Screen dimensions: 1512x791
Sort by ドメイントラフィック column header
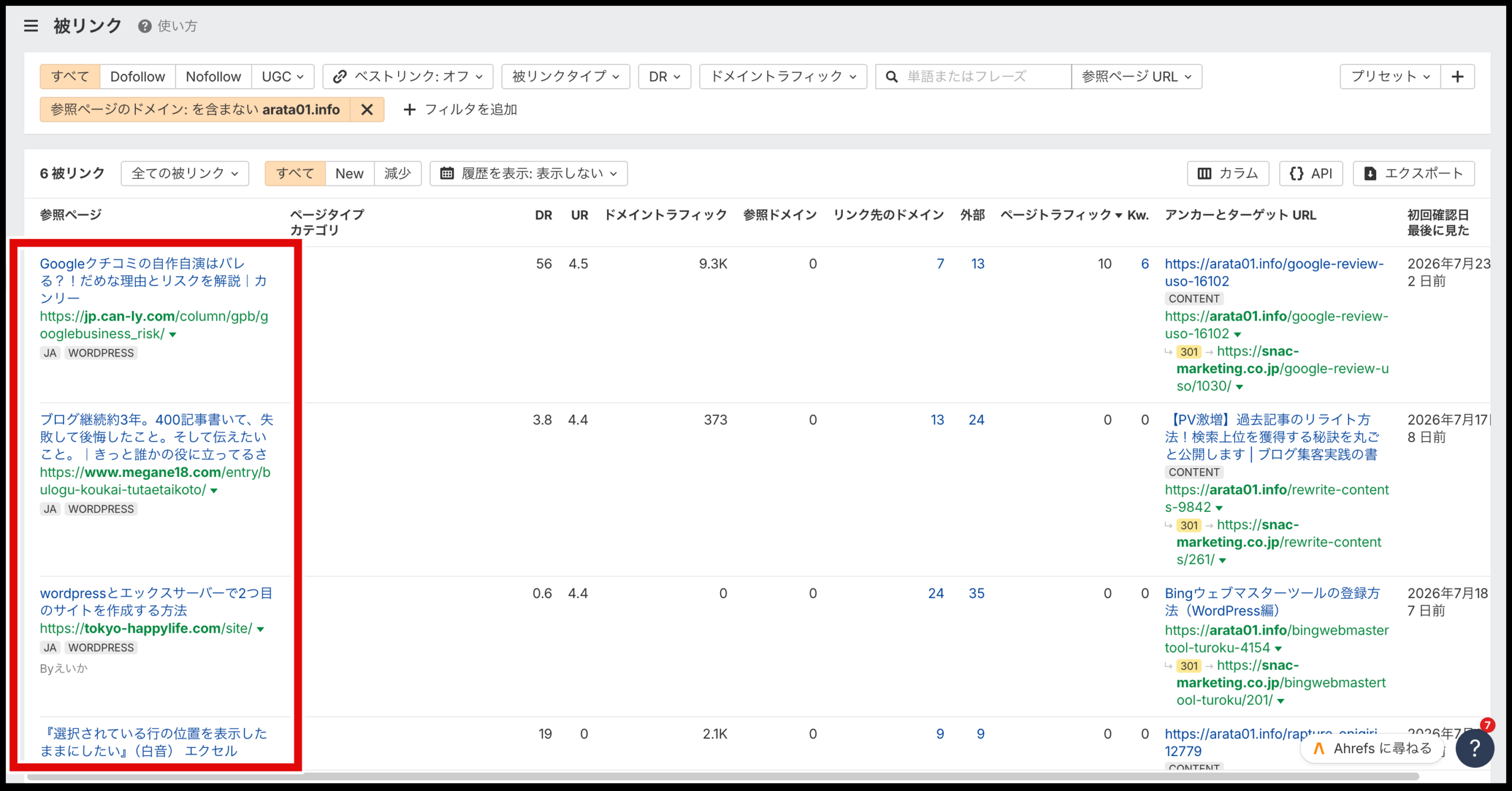tap(666, 215)
